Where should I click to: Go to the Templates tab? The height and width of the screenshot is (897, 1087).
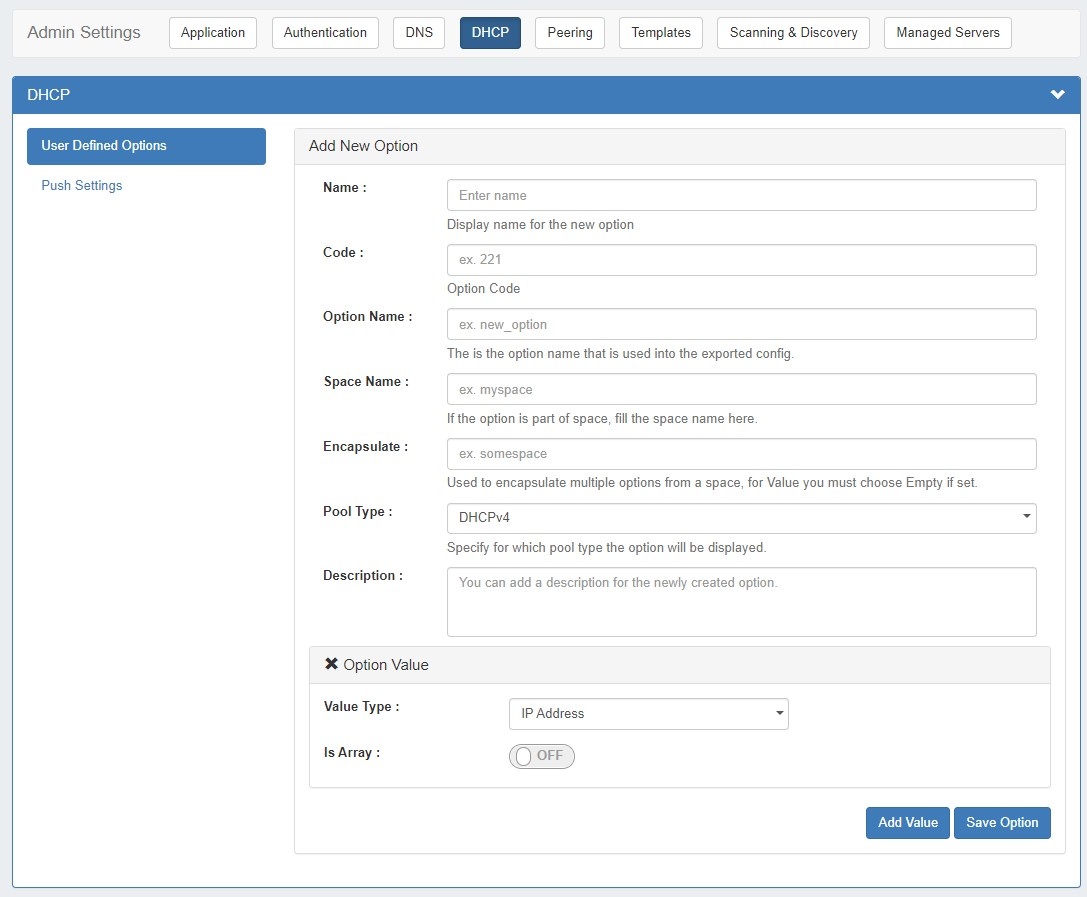tap(660, 32)
